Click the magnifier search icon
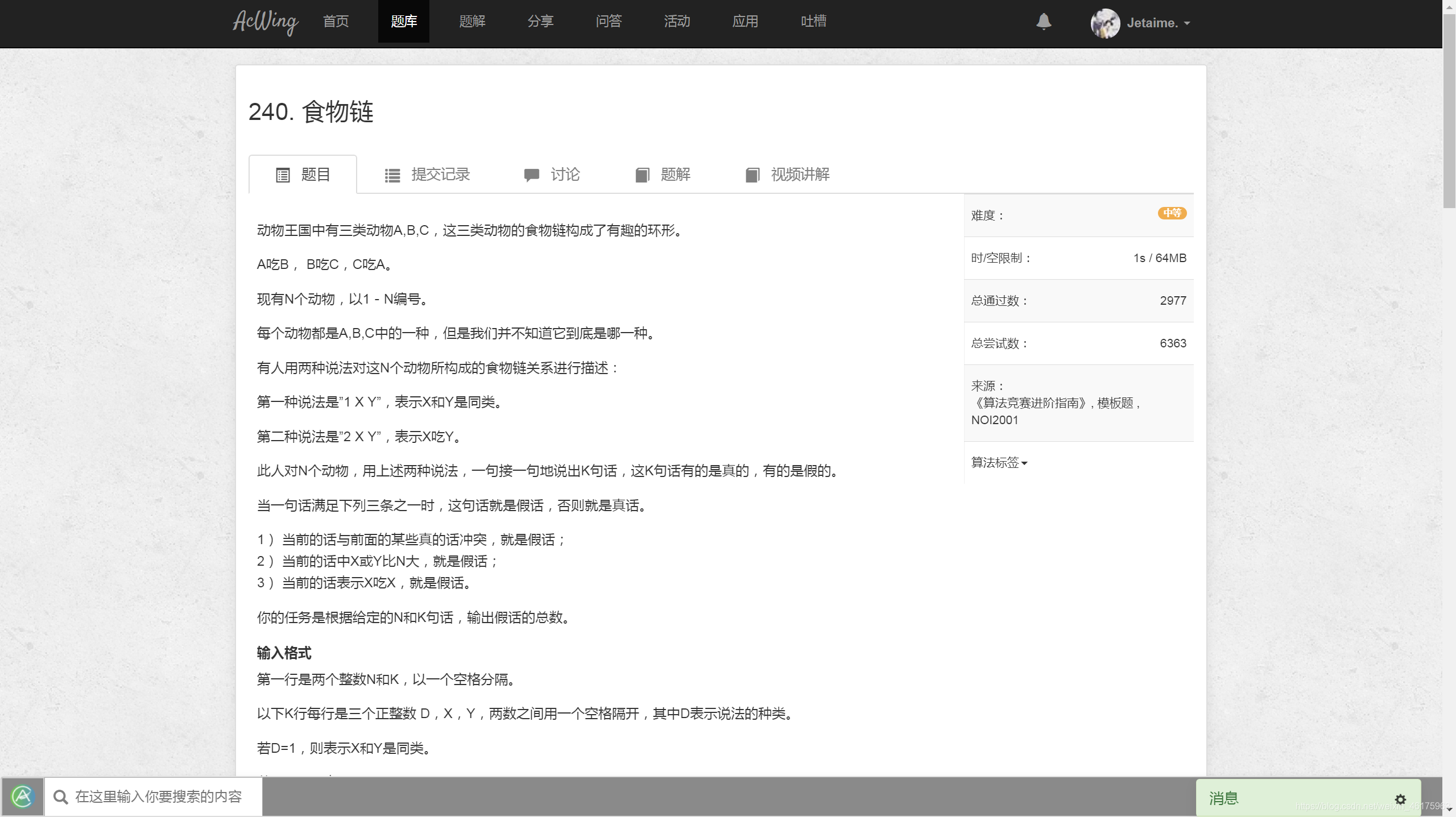This screenshot has height=817, width=1456. tap(60, 797)
